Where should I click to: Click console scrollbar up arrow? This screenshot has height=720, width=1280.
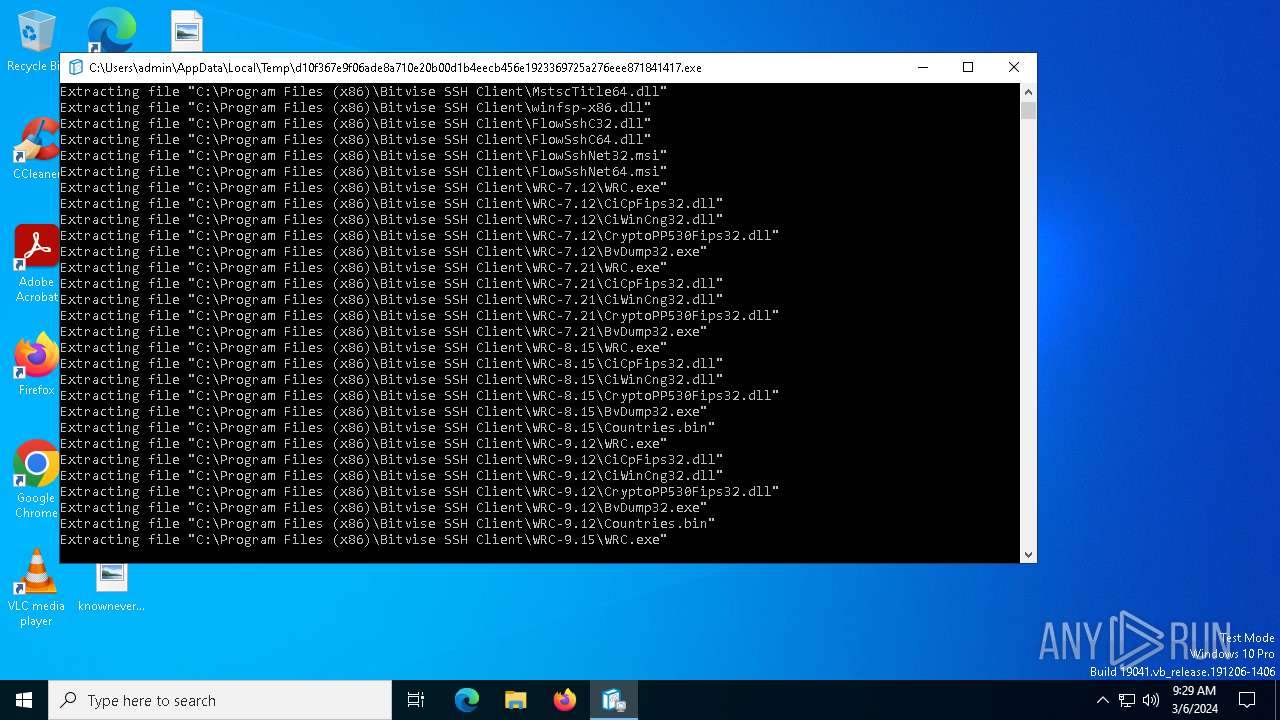click(1028, 92)
